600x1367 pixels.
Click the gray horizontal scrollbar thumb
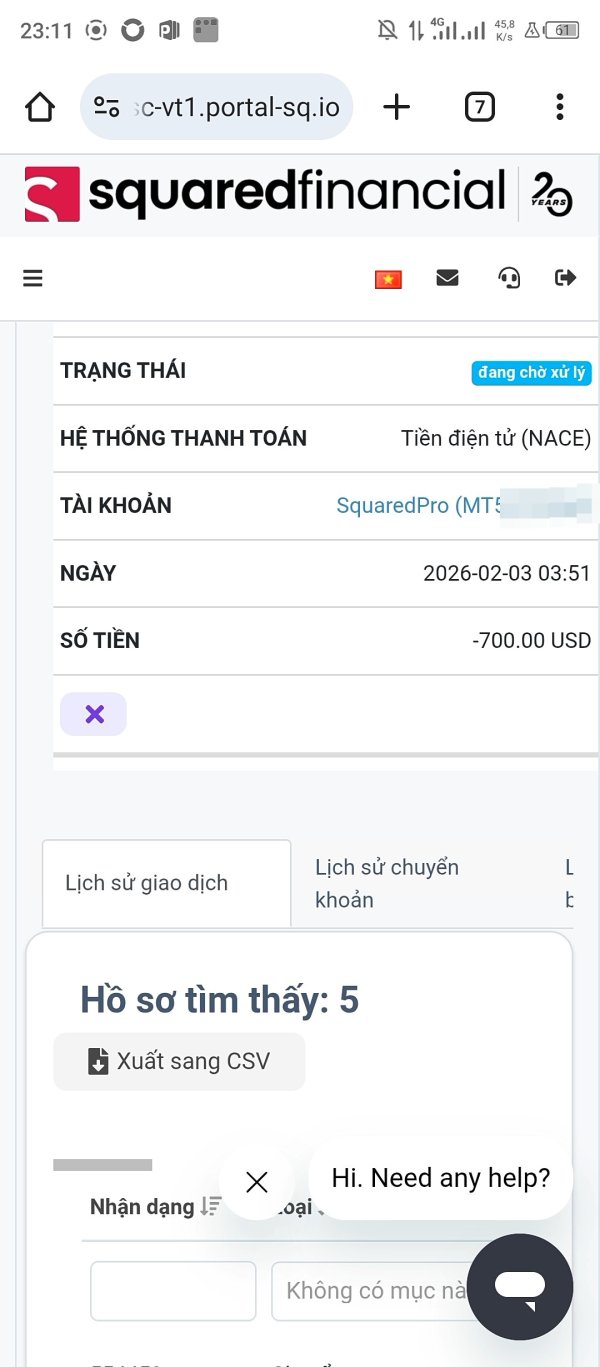[x=102, y=1165]
